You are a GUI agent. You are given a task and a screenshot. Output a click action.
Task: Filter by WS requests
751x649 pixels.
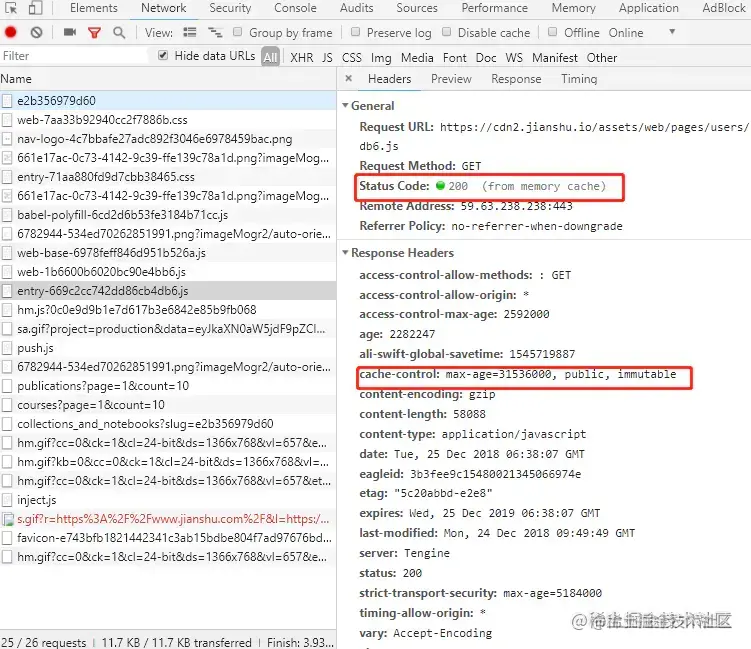pos(514,57)
